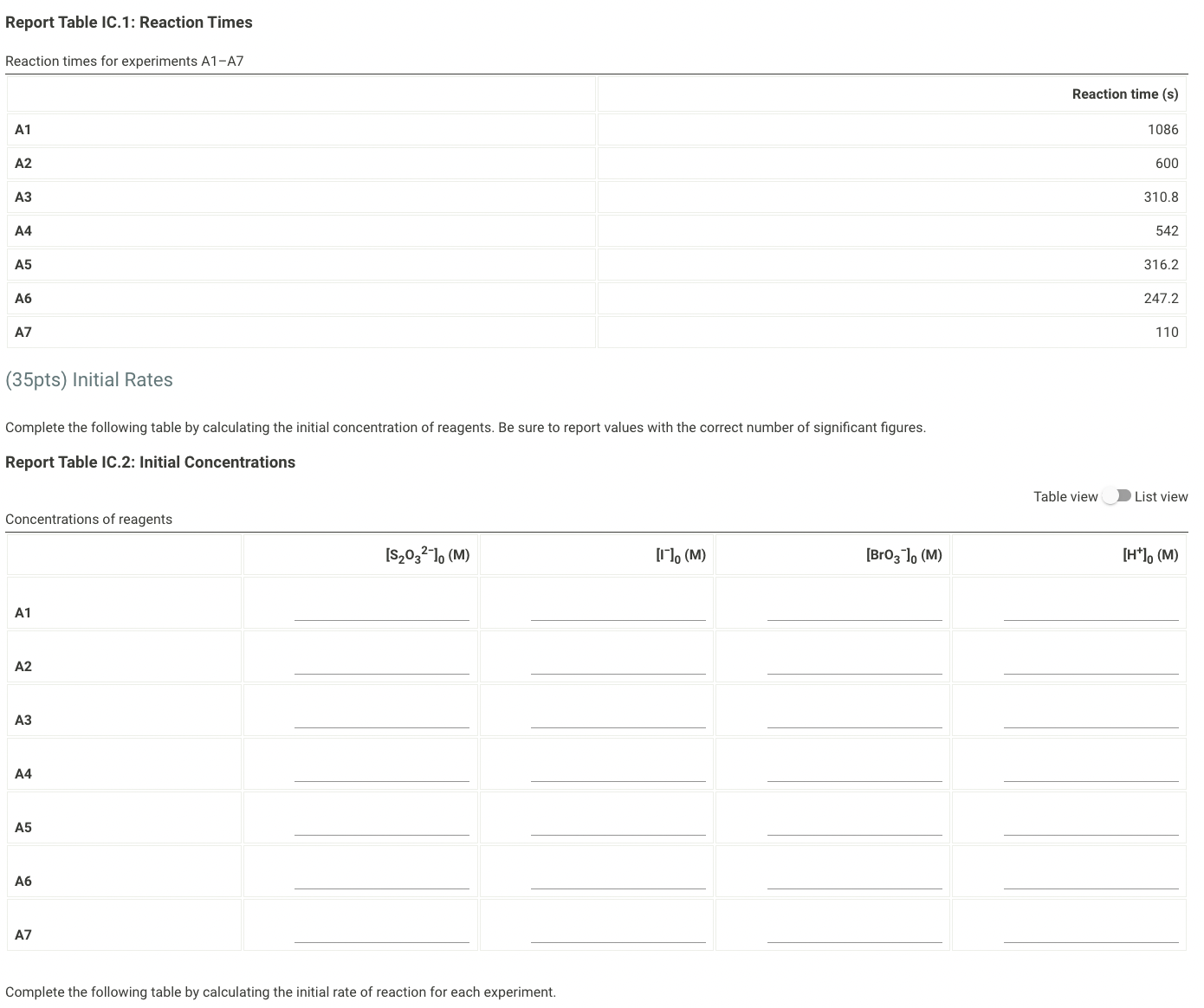This screenshot has width=1204, height=1008.
Task: Select the A4 reaction time value 542
Action: 1167,230
